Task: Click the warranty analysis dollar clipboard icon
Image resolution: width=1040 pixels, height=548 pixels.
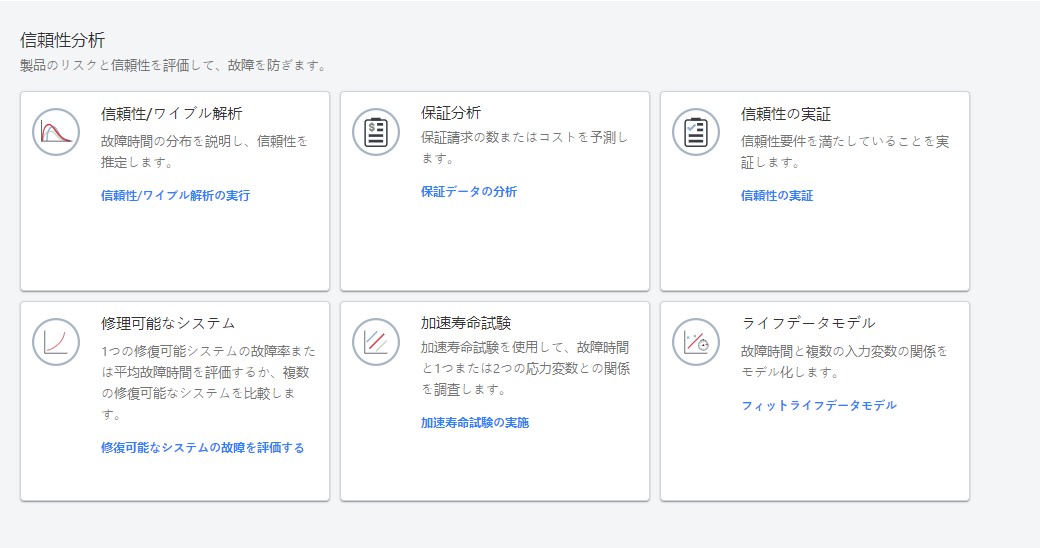Action: tap(376, 131)
